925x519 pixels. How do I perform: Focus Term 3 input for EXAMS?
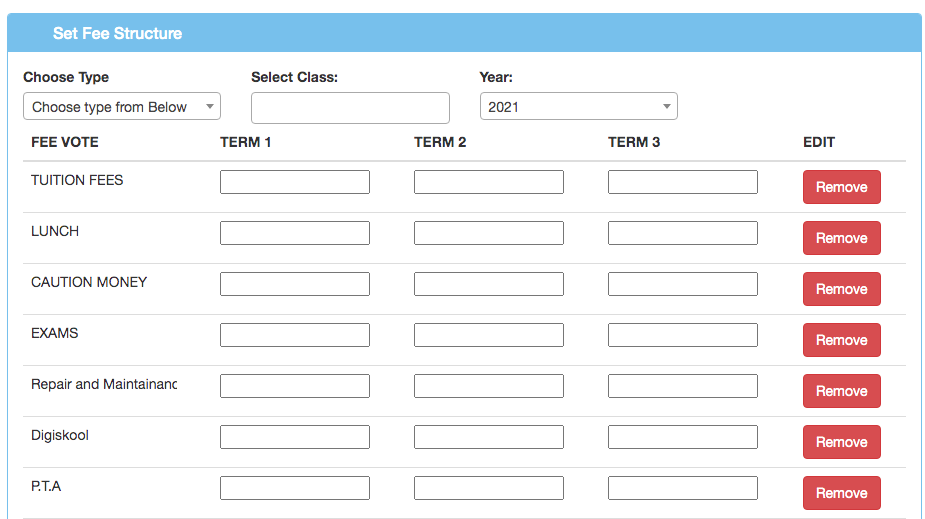(682, 335)
